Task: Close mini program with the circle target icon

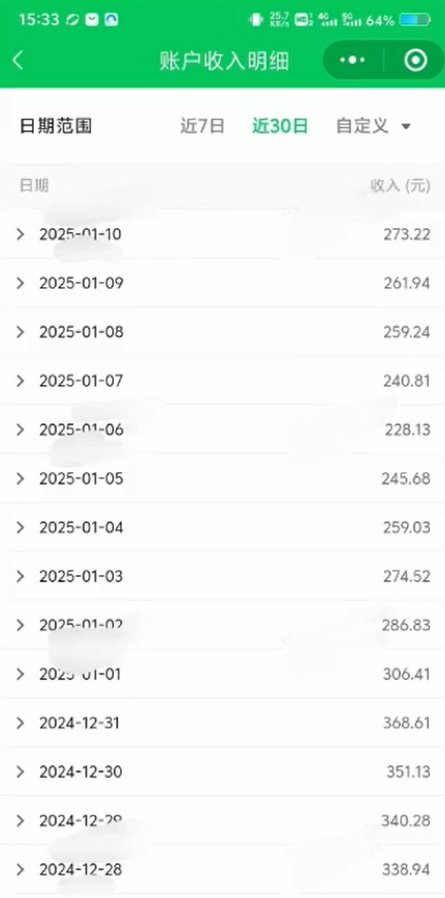Action: tap(415, 60)
